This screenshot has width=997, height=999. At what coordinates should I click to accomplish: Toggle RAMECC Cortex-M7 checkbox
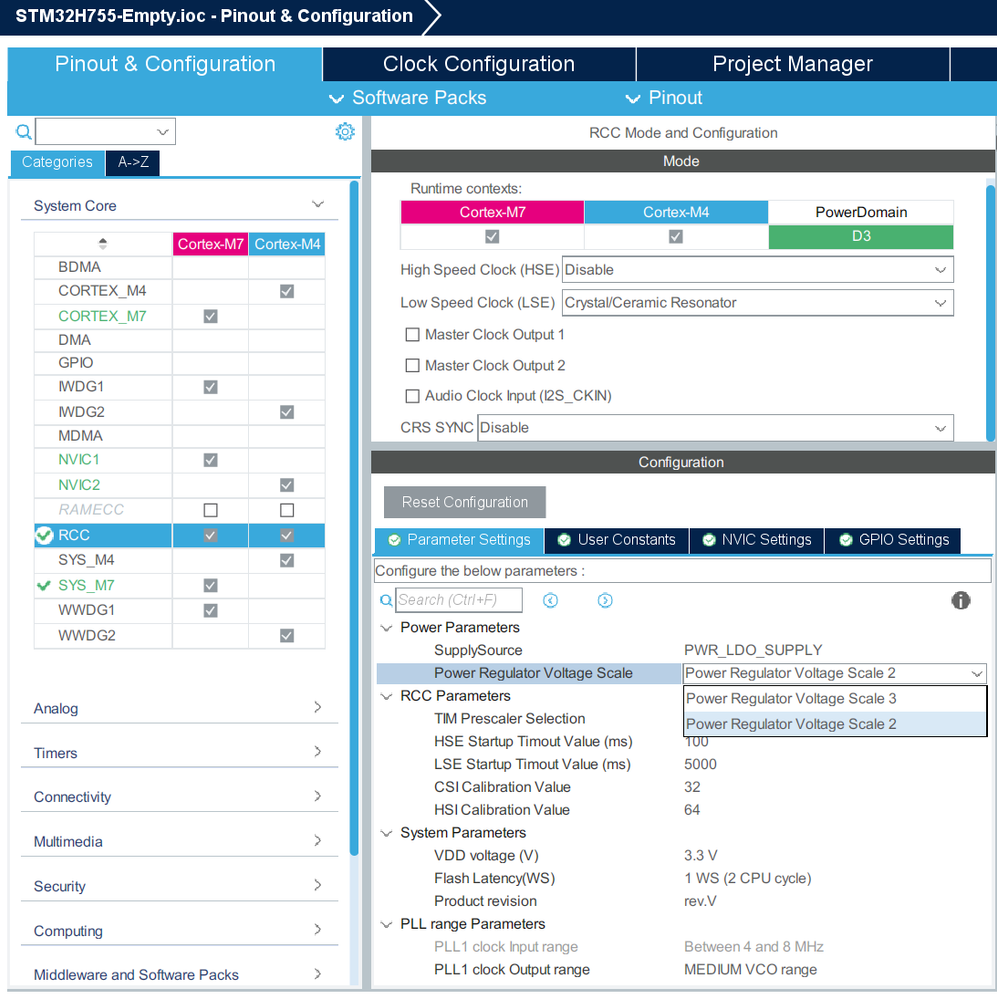pos(210,510)
